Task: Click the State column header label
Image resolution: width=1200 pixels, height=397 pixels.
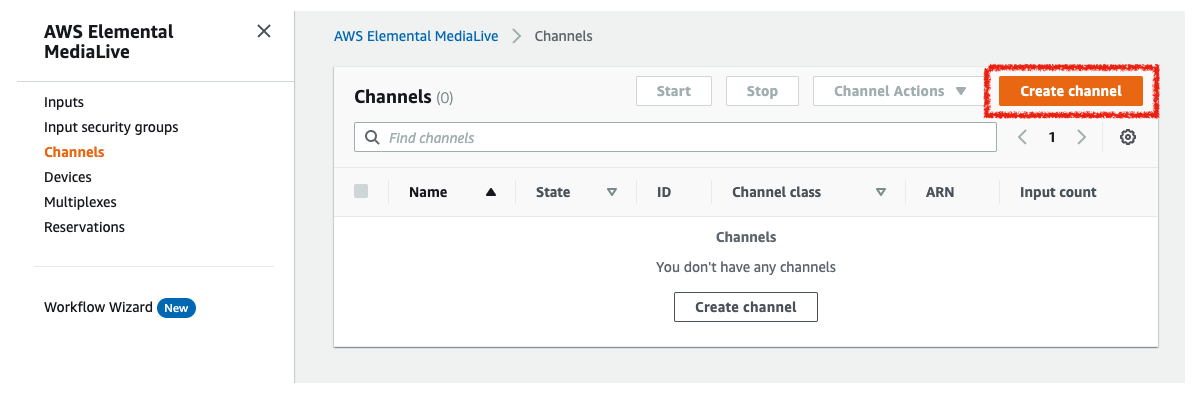Action: pyautogui.click(x=553, y=192)
